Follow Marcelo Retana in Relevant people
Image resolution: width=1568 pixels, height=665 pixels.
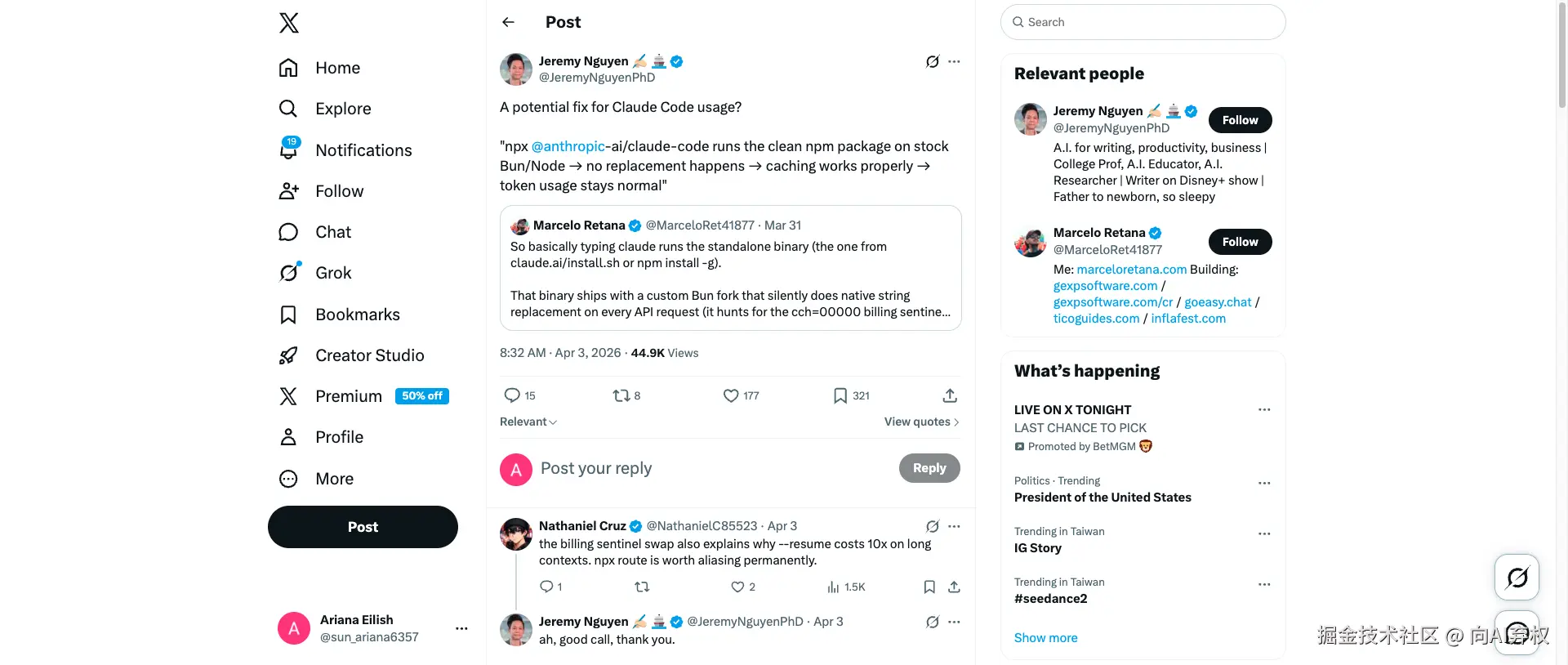[x=1240, y=242]
